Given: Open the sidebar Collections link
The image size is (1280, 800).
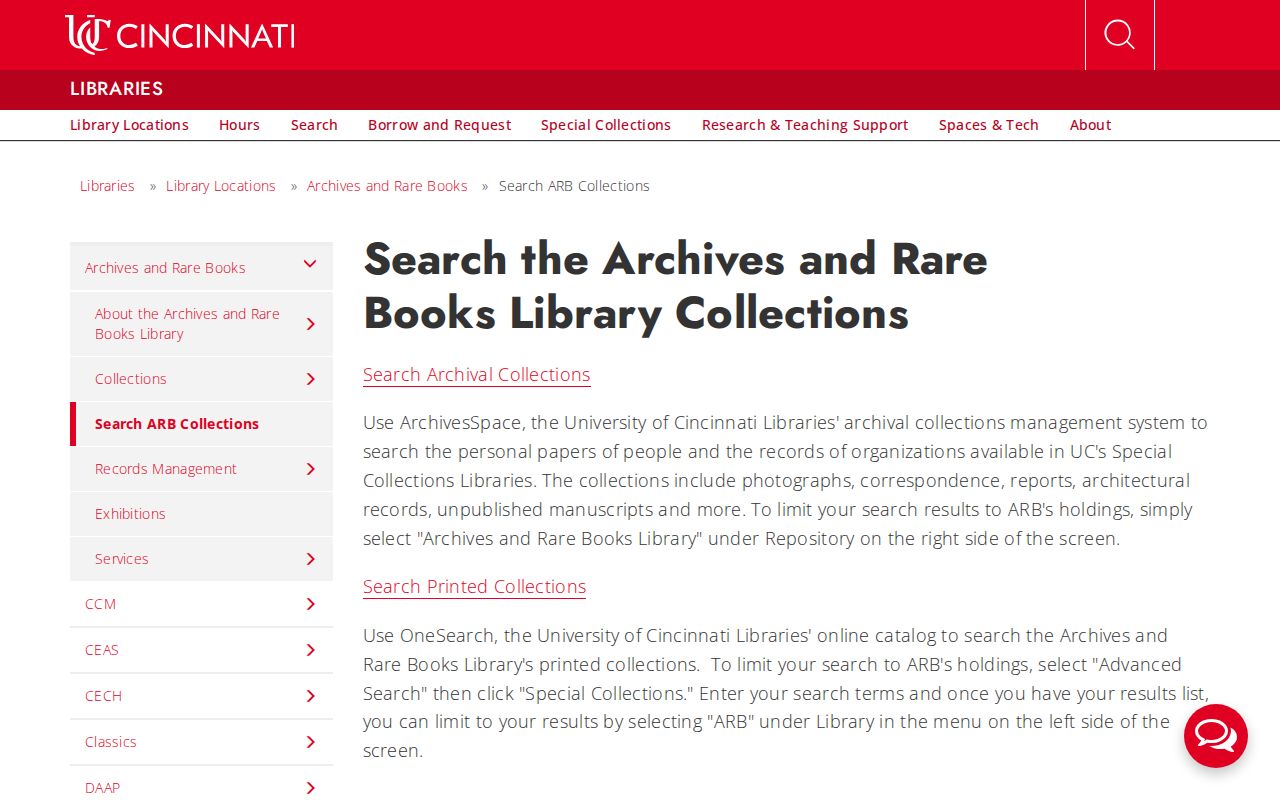Looking at the screenshot, I should 131,379.
